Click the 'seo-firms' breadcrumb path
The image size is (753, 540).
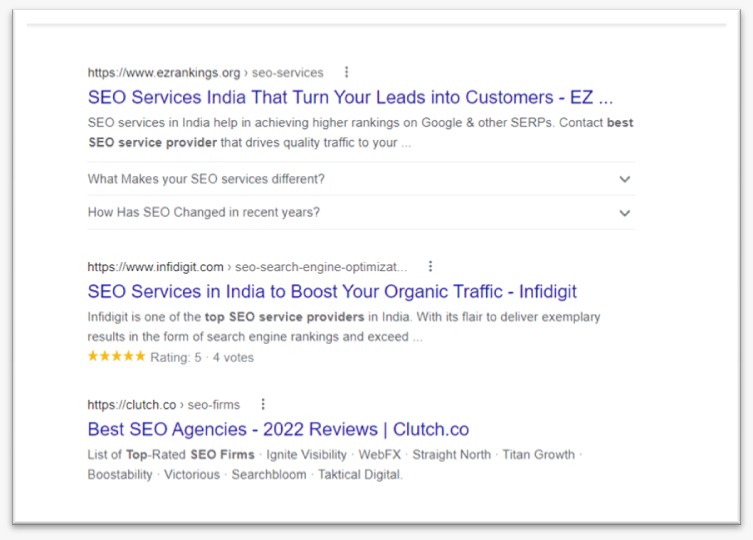(214, 405)
